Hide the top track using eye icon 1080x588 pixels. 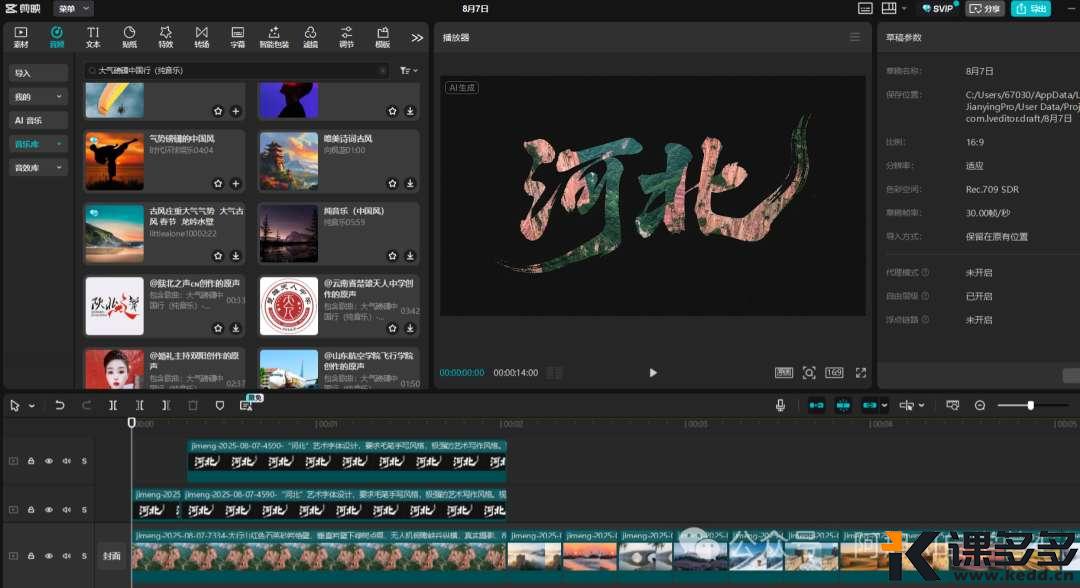click(x=49, y=461)
